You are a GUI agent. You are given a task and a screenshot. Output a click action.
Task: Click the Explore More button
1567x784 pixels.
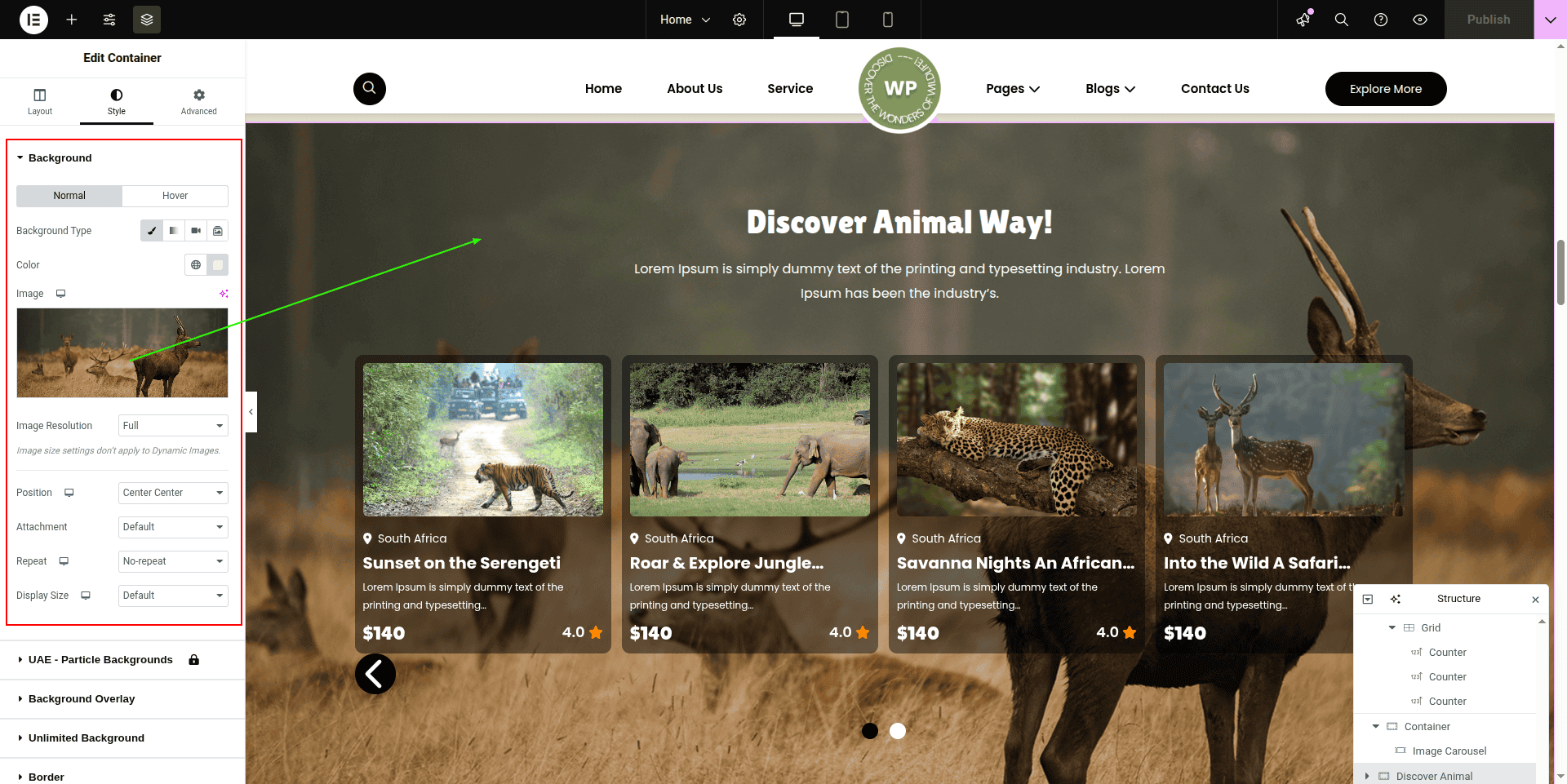[1385, 89]
